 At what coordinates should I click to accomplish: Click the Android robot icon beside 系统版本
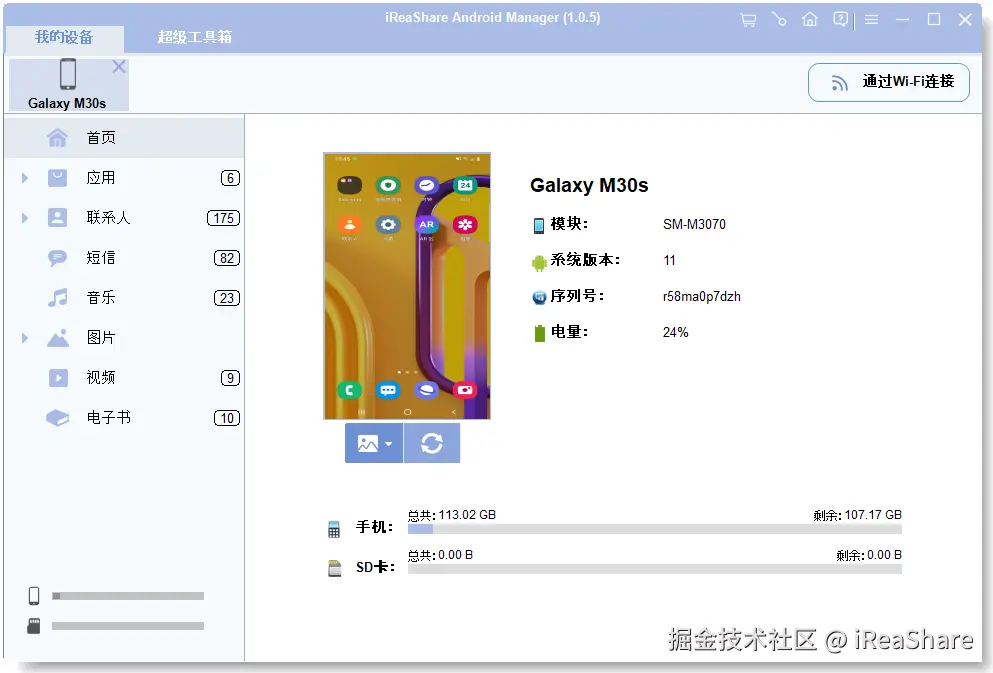[539, 262]
